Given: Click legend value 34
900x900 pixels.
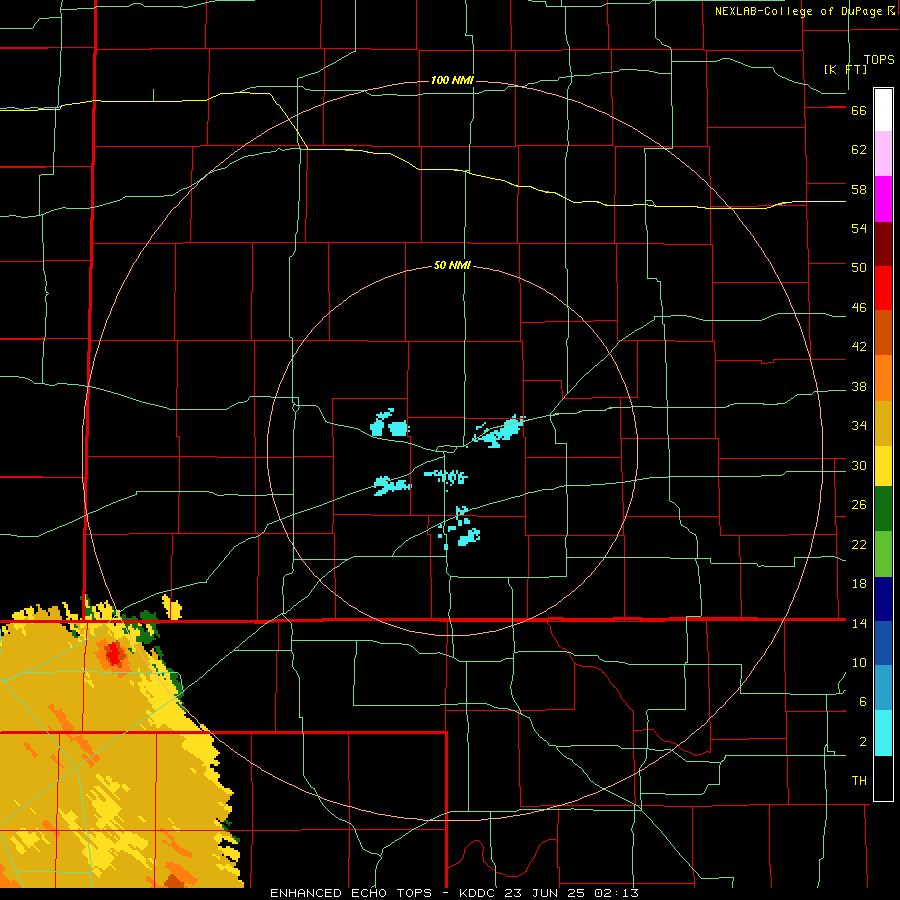Looking at the screenshot, I should click(x=859, y=426).
